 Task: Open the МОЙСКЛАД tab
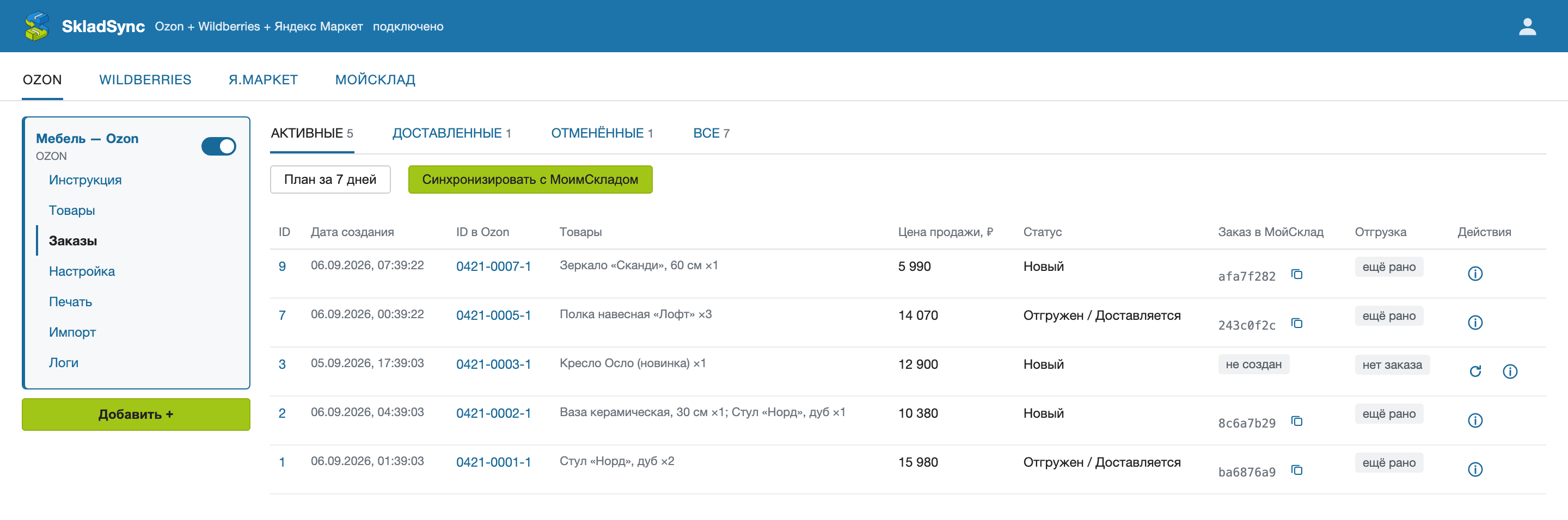coord(375,79)
